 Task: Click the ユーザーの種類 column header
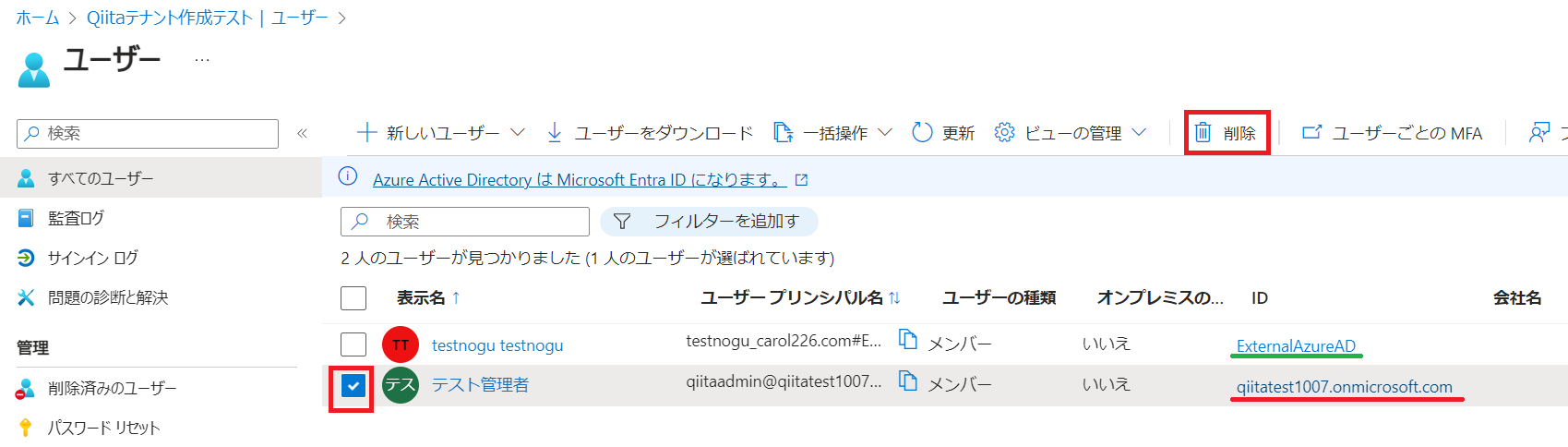coord(999,297)
